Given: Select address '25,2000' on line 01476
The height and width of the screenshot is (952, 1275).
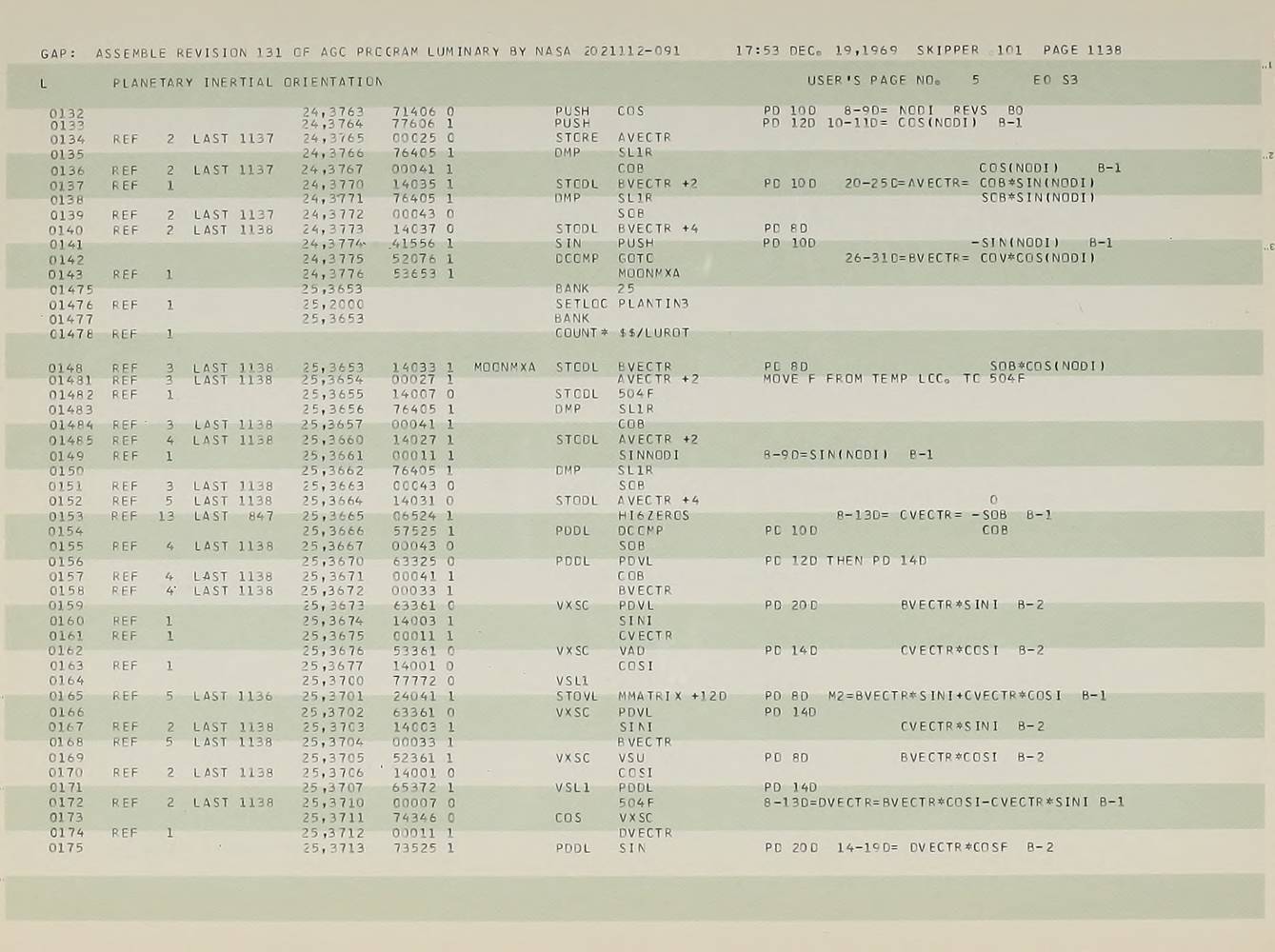Looking at the screenshot, I should [x=333, y=305].
